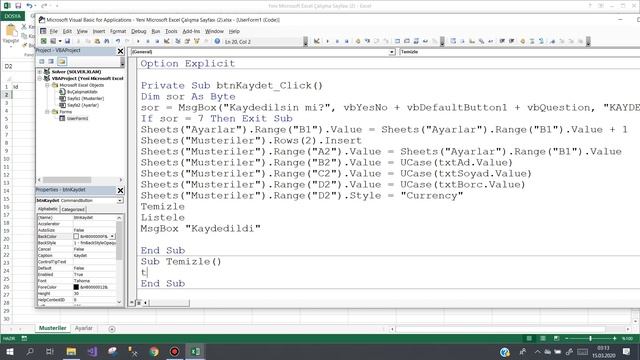Open the Edit menu
640x360 pixels.
click(67, 31)
